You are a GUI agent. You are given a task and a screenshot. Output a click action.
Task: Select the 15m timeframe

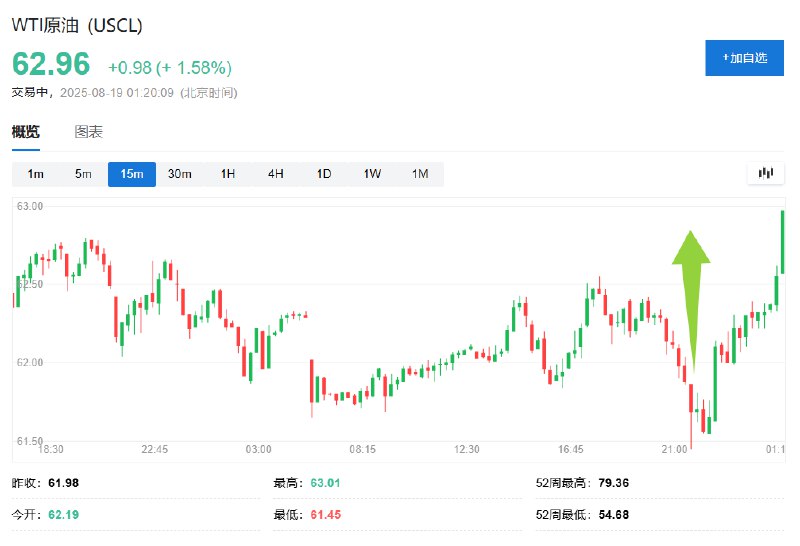(x=132, y=174)
